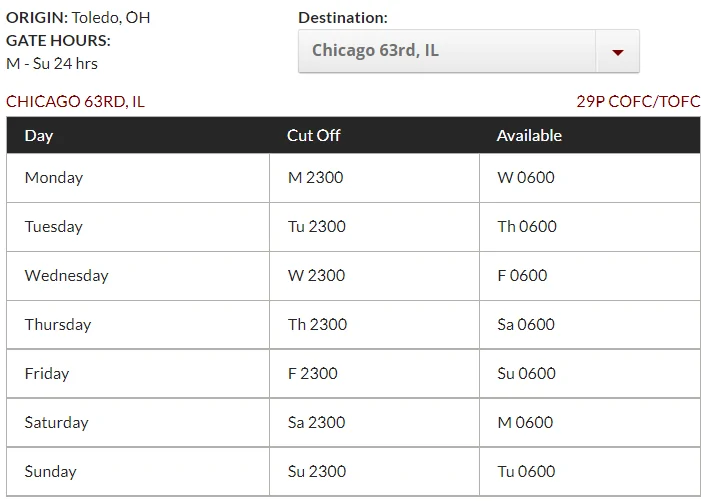Click the CHICAGO 63RD, IL table title
Viewport: 701px width, 501px height.
pyautogui.click(x=75, y=102)
